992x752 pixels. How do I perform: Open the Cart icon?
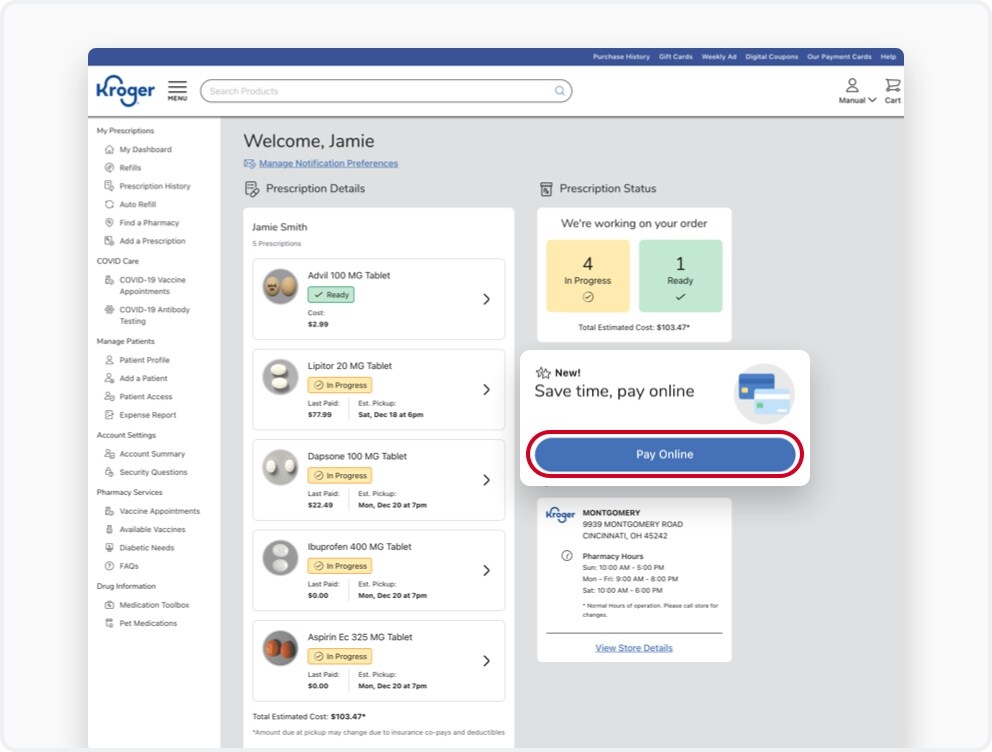[x=893, y=91]
